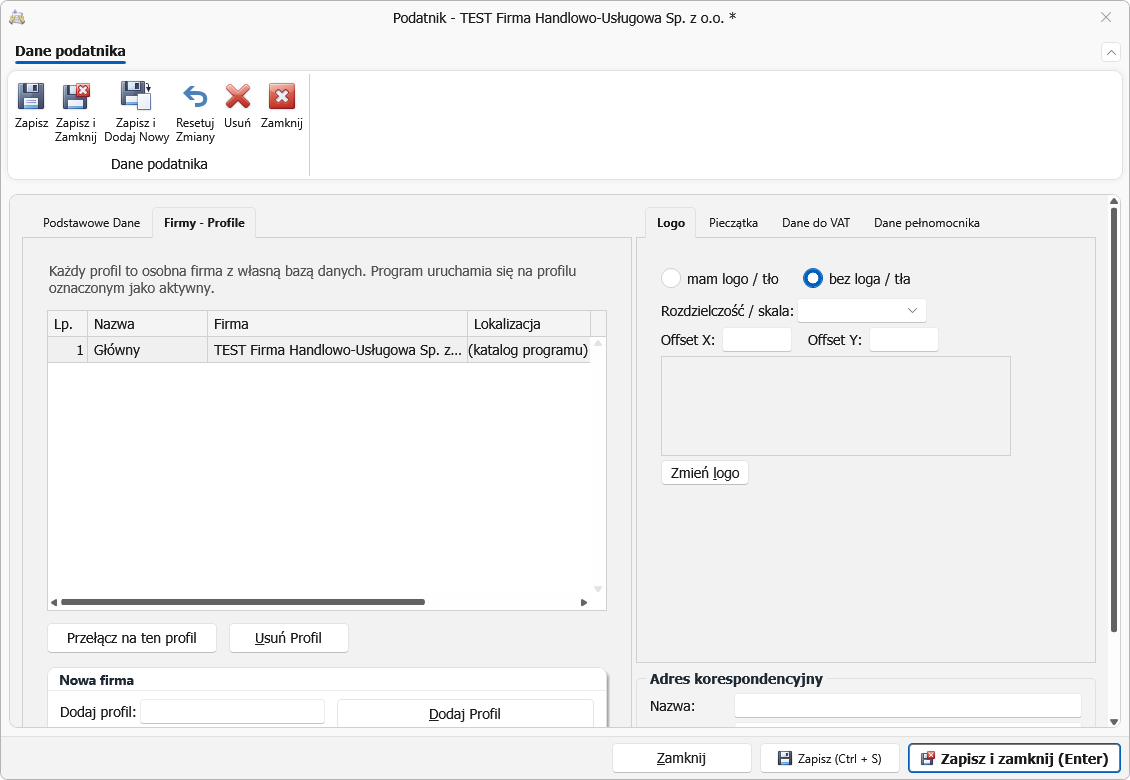Click the profile table horizontal scrollbar thumb
Image resolution: width=1130 pixels, height=780 pixels.
click(243, 602)
